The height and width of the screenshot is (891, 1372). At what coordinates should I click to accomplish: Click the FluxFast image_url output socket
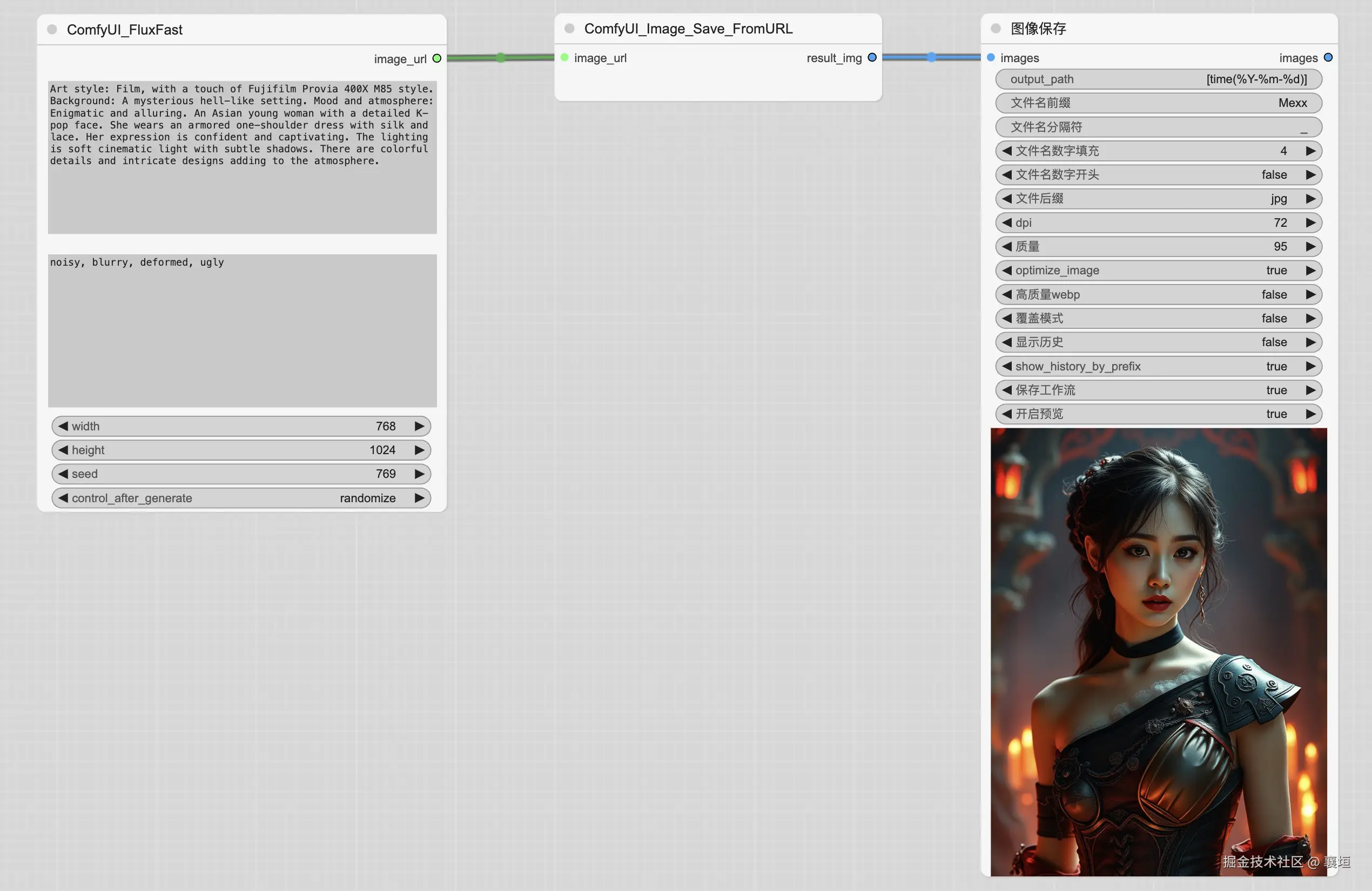(x=436, y=58)
